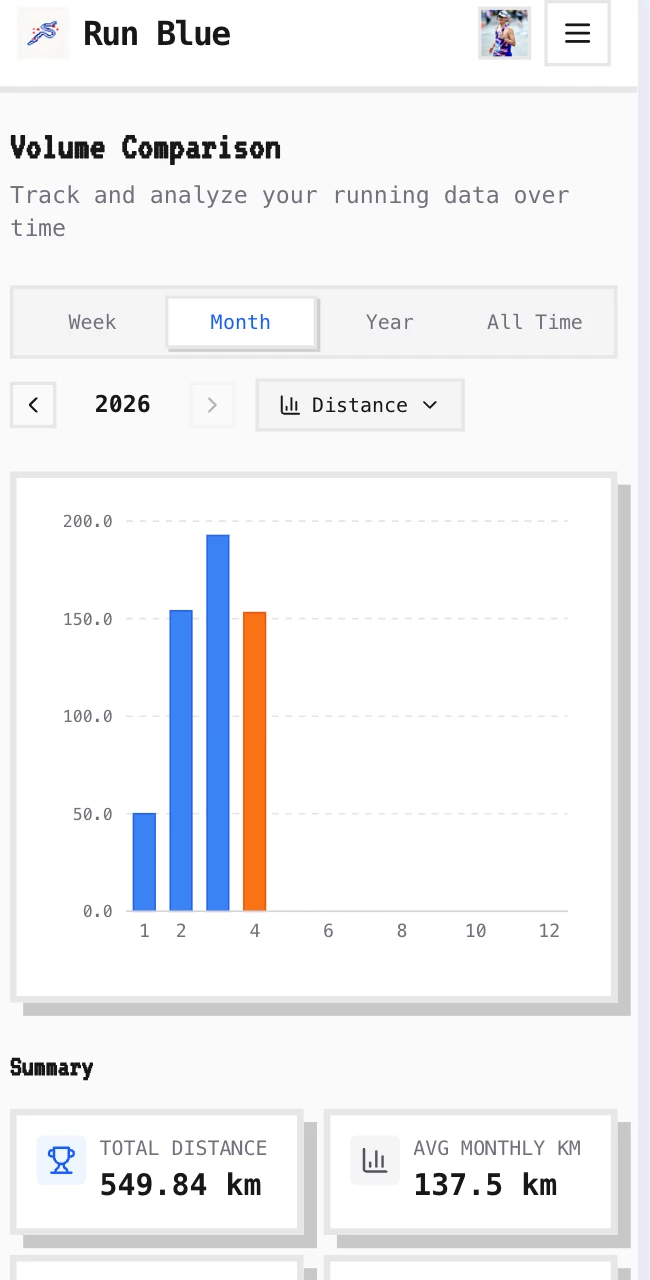The width and height of the screenshot is (650, 1280).
Task: Click the TOTAL DISTANCE label
Action: tap(183, 1148)
